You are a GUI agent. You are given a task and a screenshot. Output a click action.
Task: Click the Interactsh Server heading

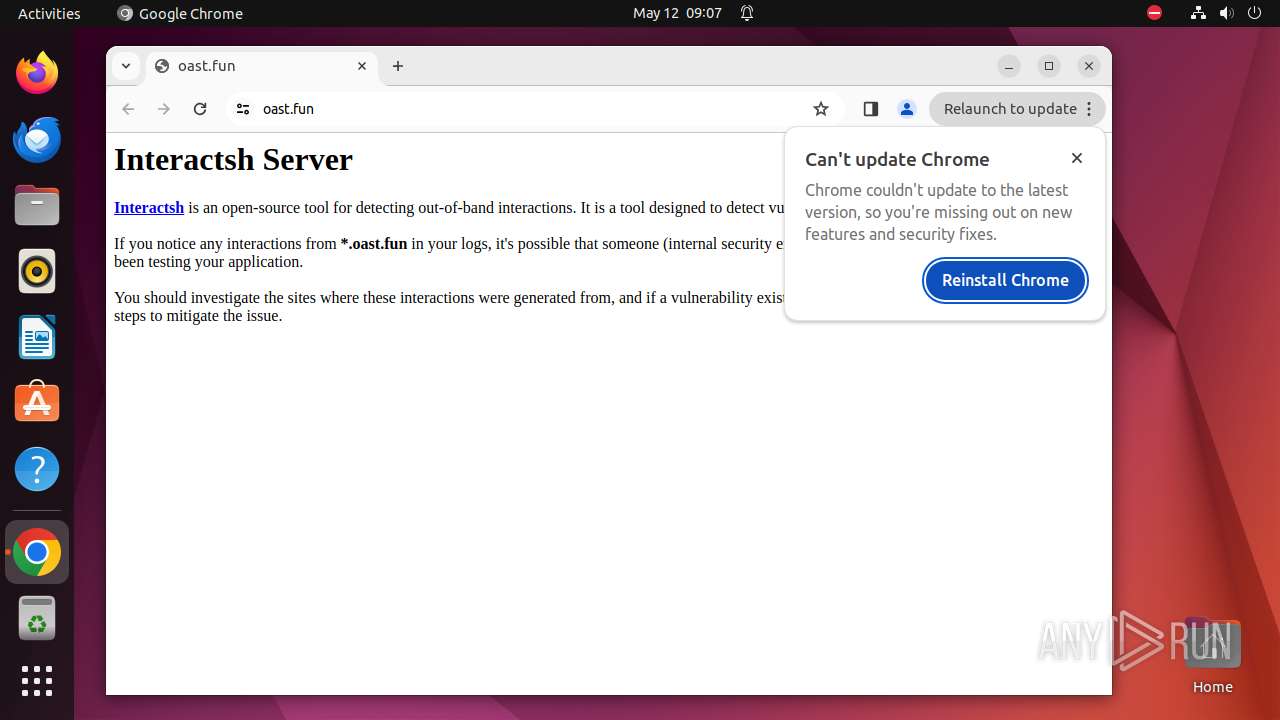[x=233, y=160]
